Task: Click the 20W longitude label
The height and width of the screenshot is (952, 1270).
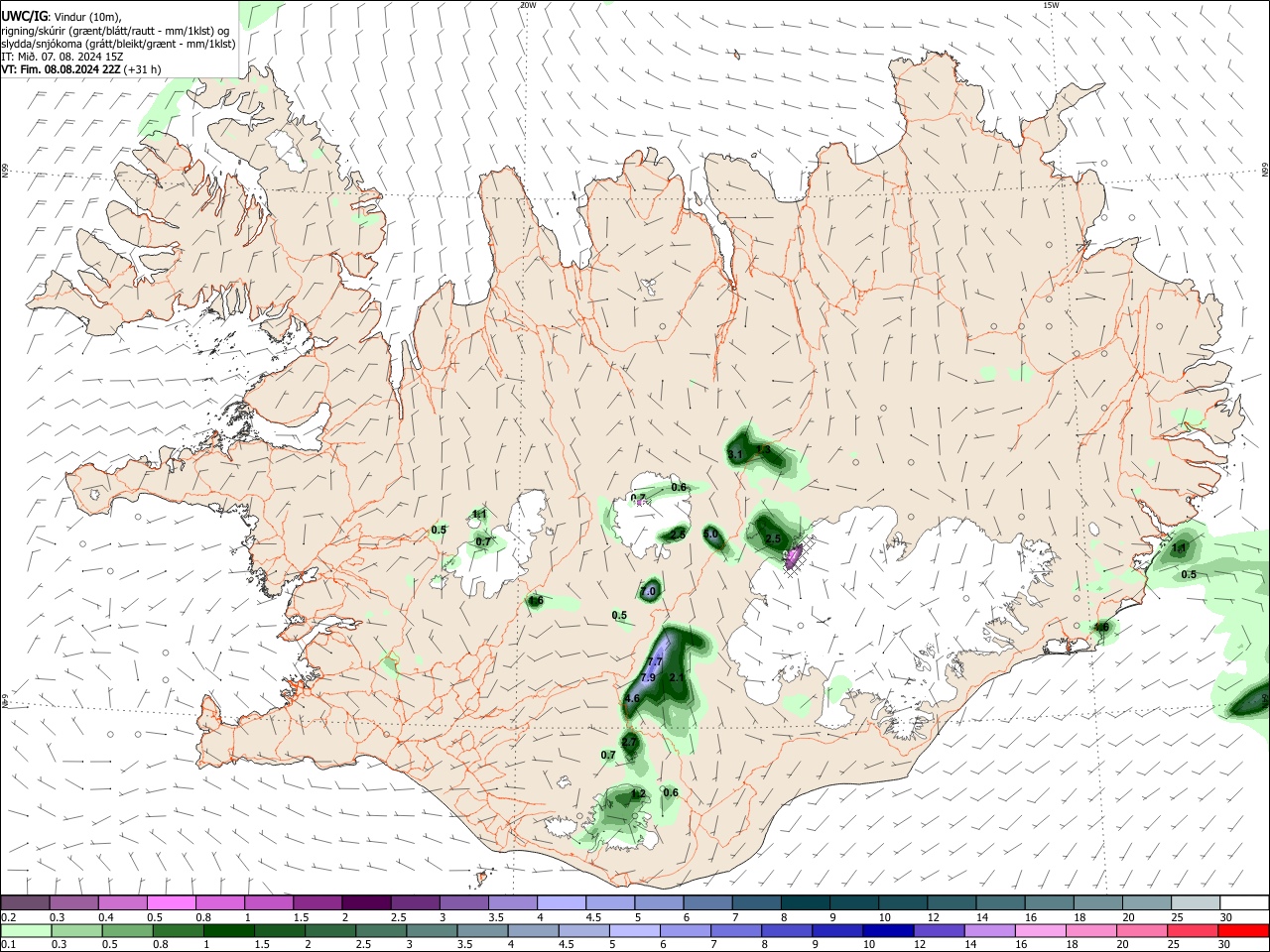Action: pyautogui.click(x=528, y=5)
